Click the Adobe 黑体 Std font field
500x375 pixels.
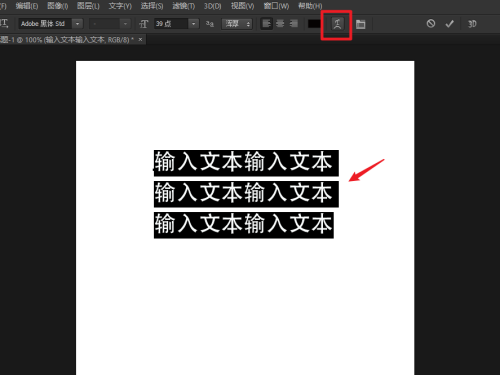tap(45, 24)
